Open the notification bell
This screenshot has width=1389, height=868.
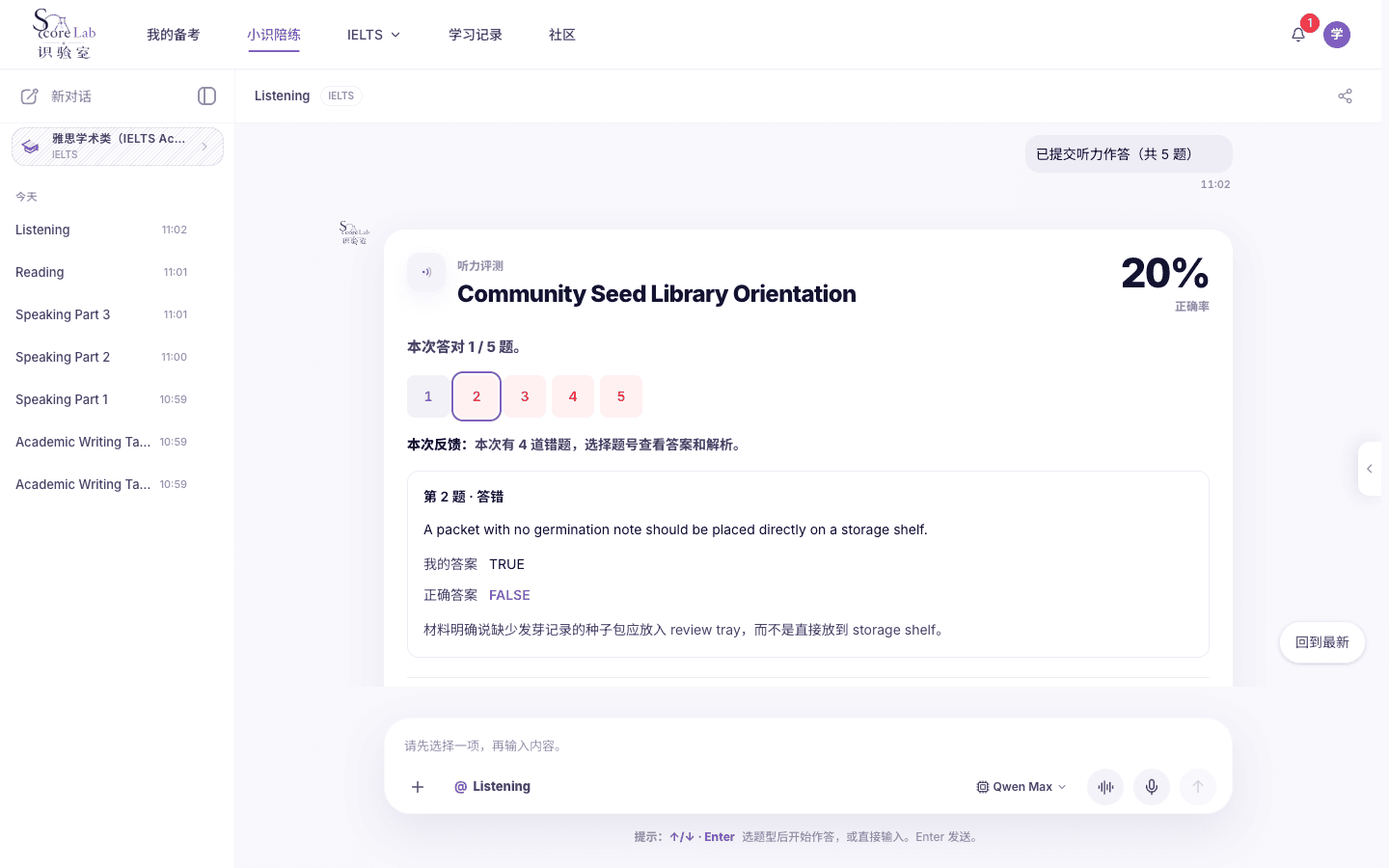(x=1298, y=35)
